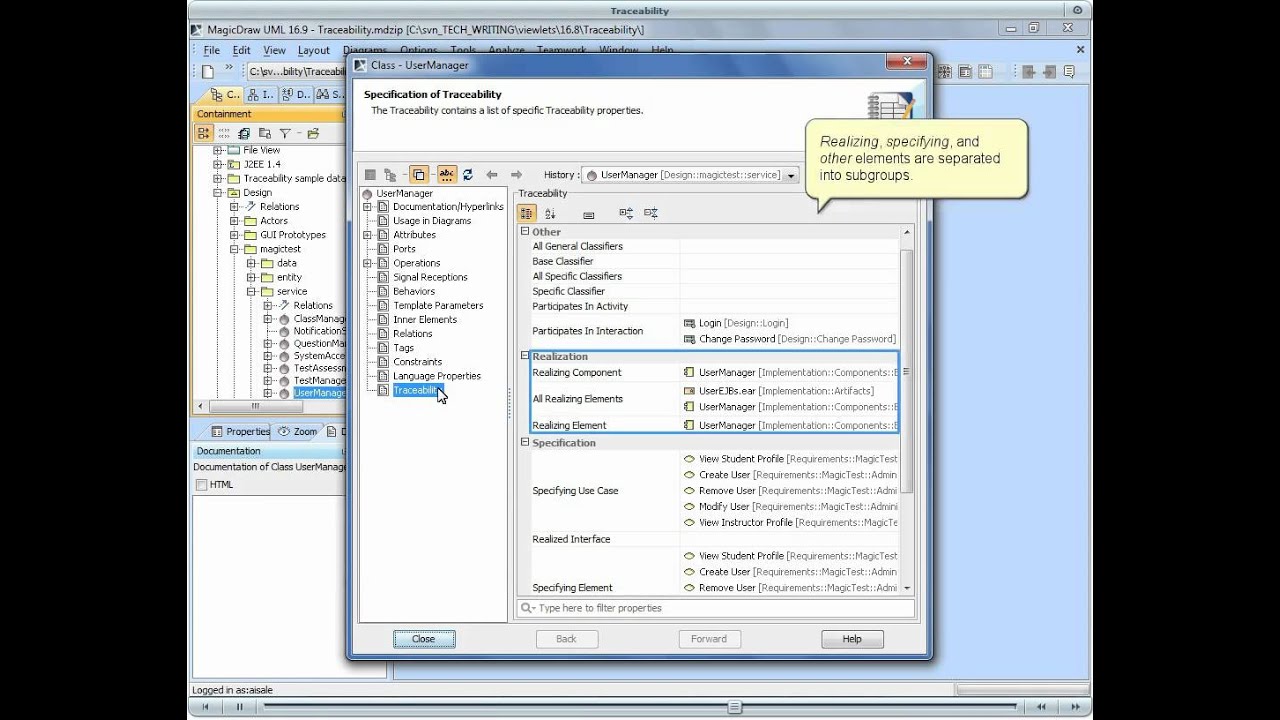This screenshot has height=720, width=1280.
Task: Click the filter properties input field
Action: tap(715, 608)
